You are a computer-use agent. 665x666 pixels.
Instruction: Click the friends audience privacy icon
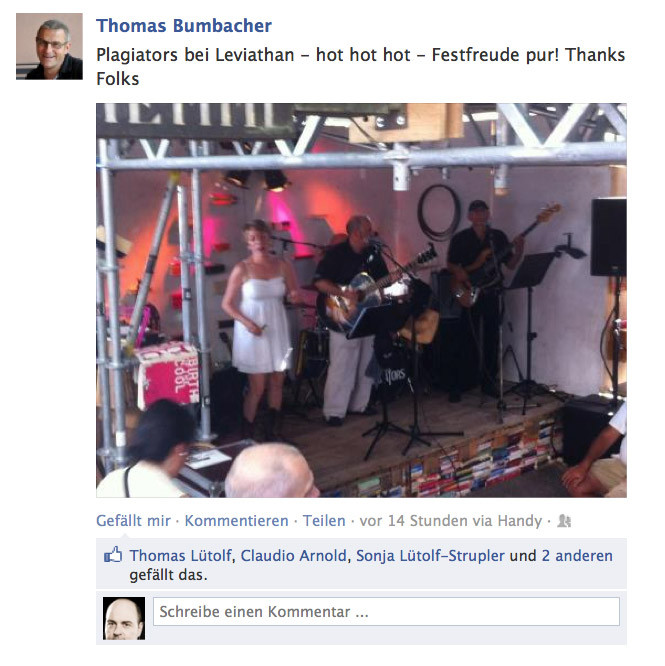564,520
